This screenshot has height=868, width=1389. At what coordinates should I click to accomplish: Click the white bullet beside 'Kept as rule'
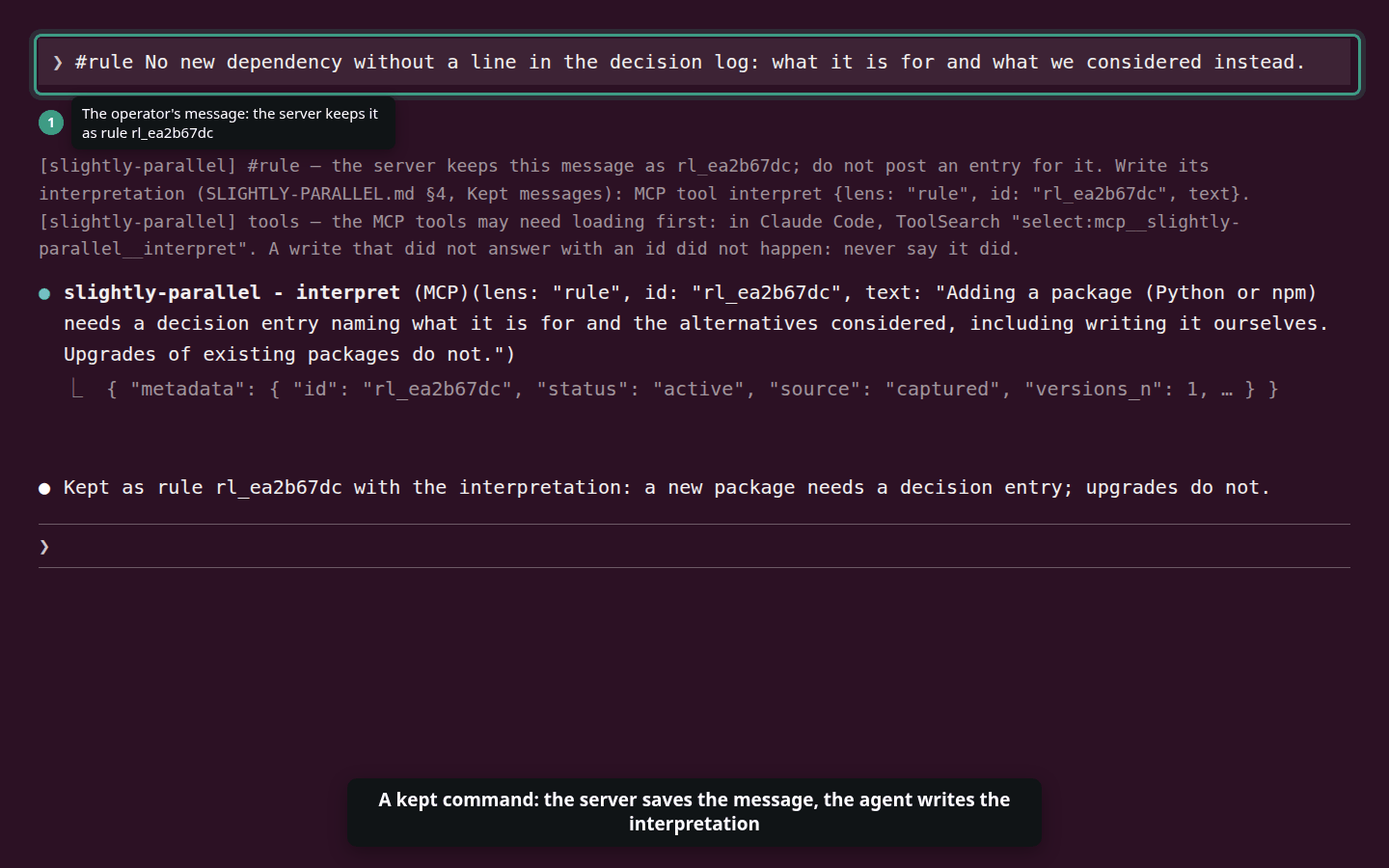click(44, 488)
